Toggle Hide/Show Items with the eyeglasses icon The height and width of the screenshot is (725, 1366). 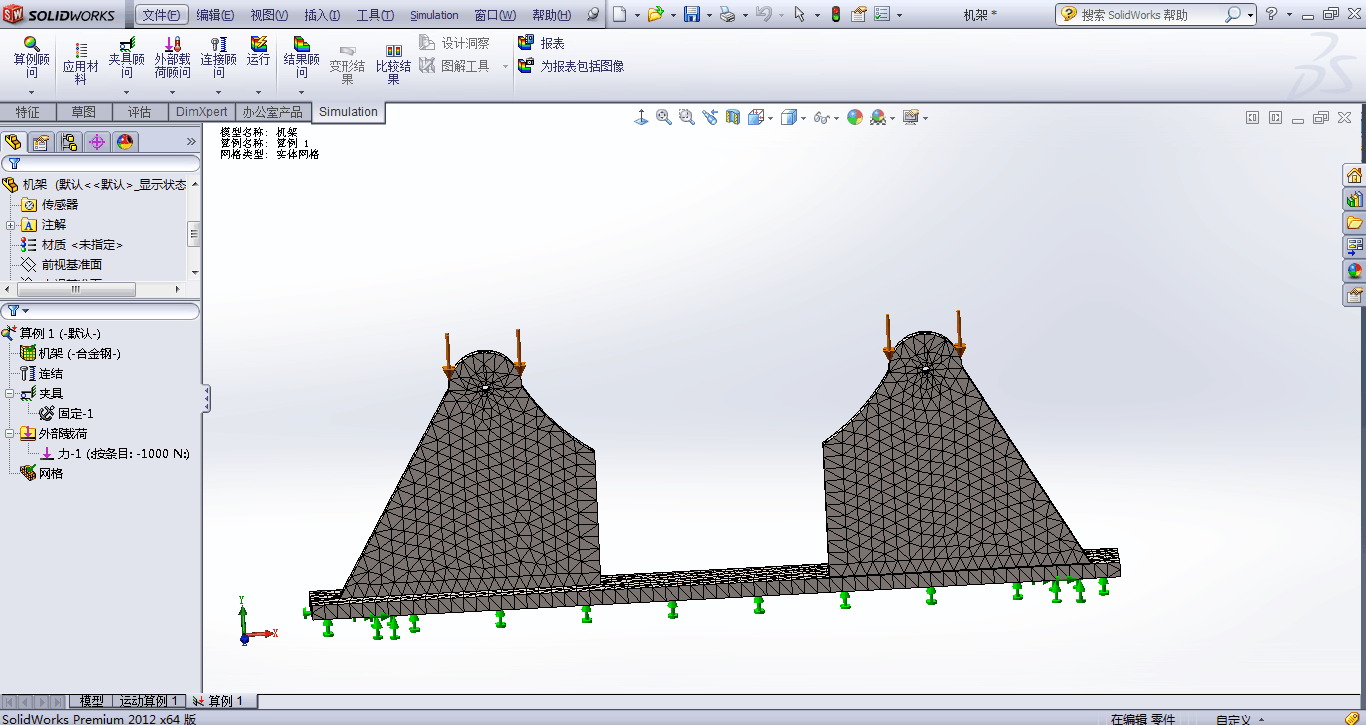click(x=824, y=117)
